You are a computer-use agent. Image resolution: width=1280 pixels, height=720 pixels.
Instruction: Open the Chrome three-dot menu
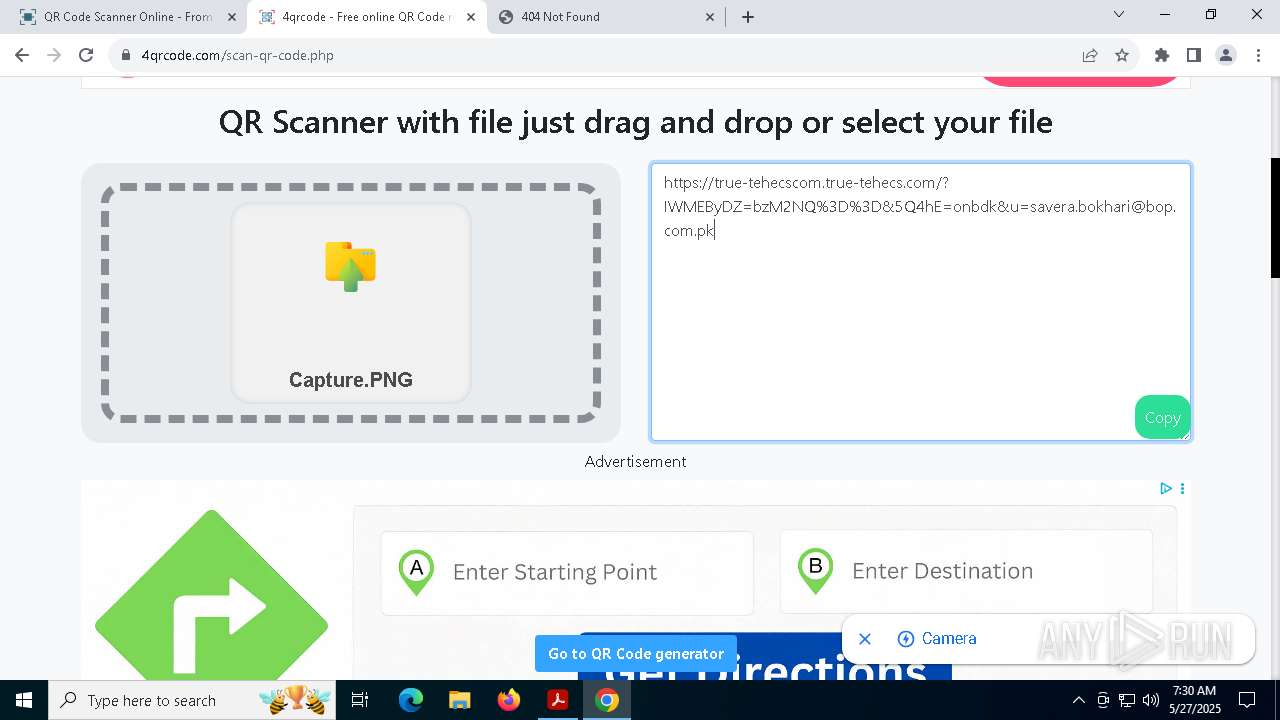[1258, 55]
